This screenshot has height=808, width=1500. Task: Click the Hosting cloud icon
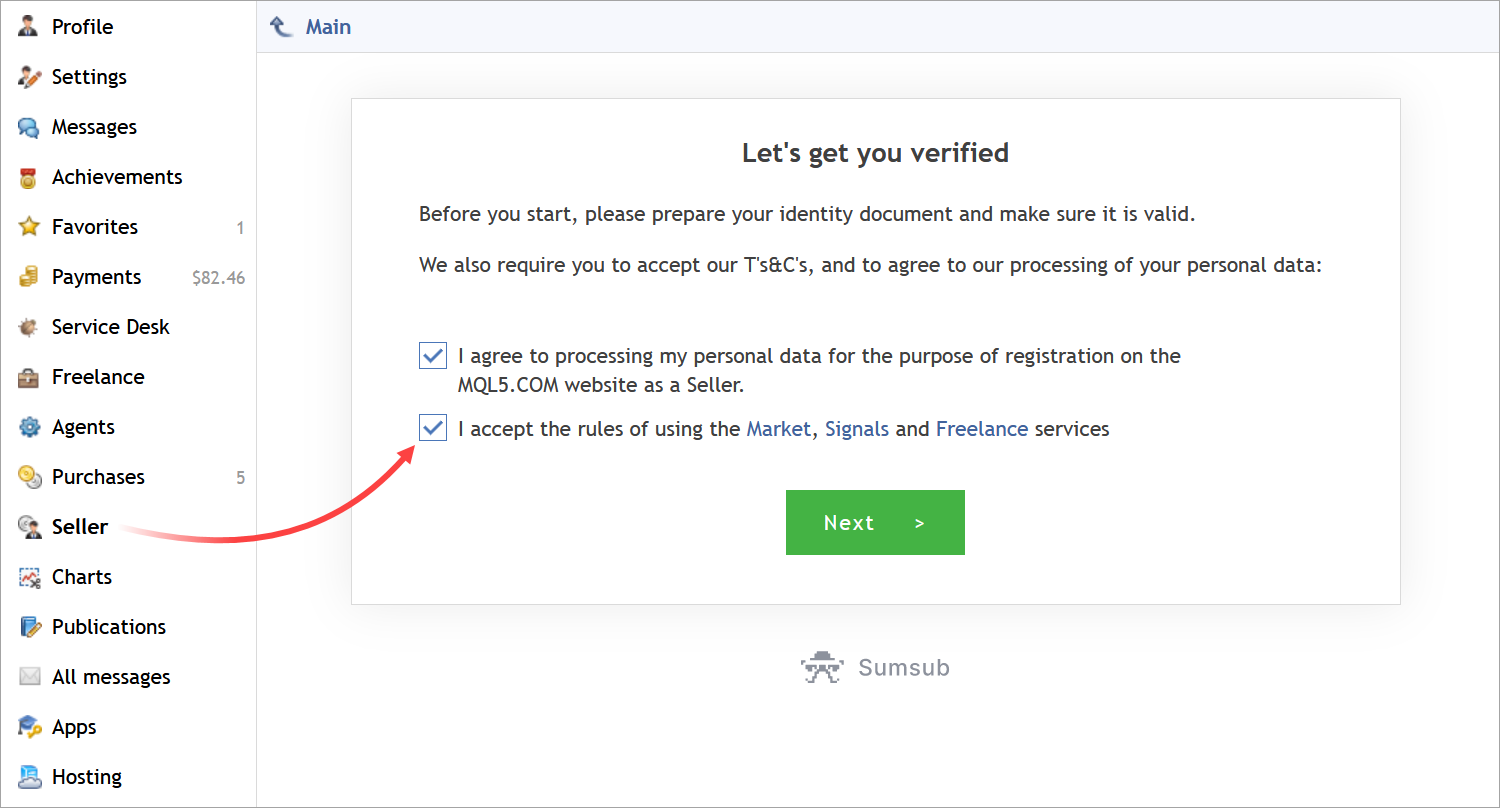29,777
